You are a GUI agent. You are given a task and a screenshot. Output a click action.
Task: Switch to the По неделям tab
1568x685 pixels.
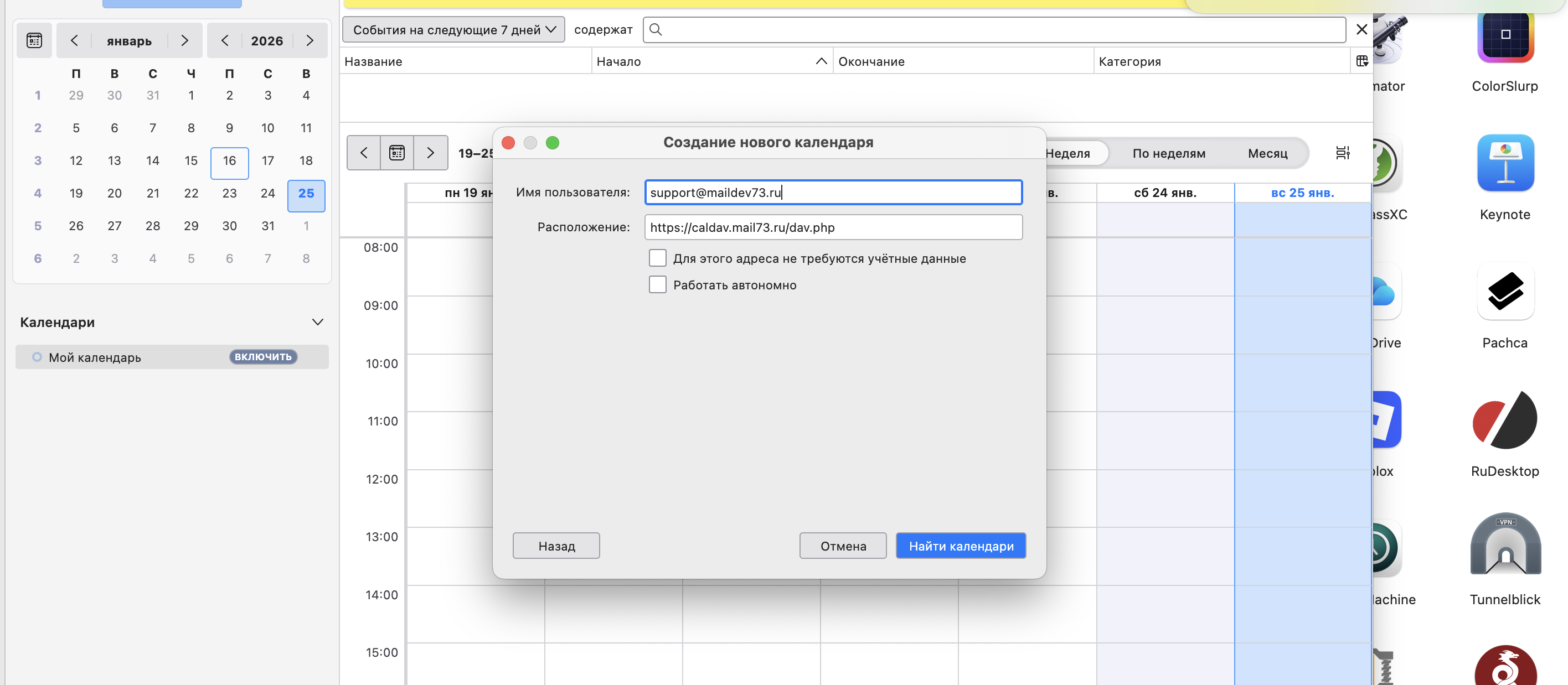1168,153
